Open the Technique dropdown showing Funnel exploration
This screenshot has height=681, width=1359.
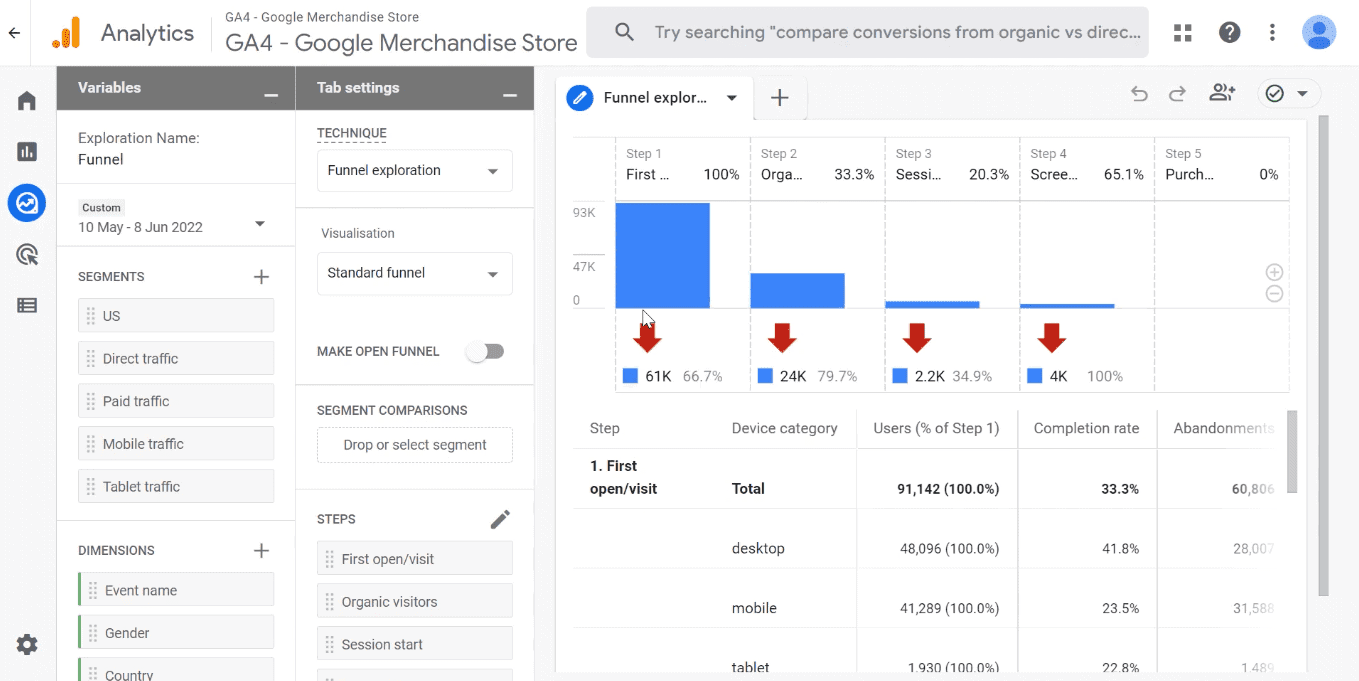(x=414, y=170)
